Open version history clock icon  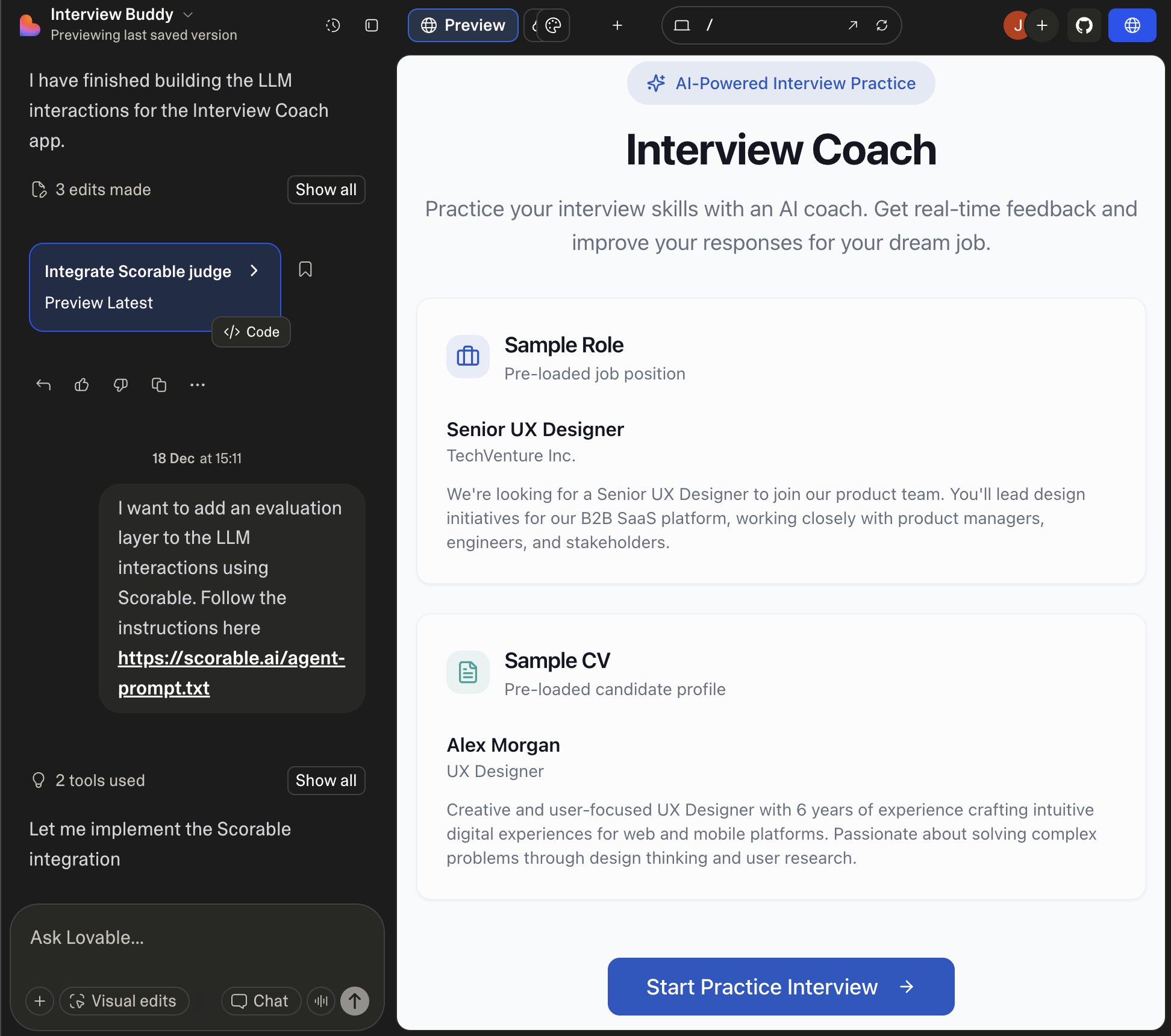pos(333,25)
